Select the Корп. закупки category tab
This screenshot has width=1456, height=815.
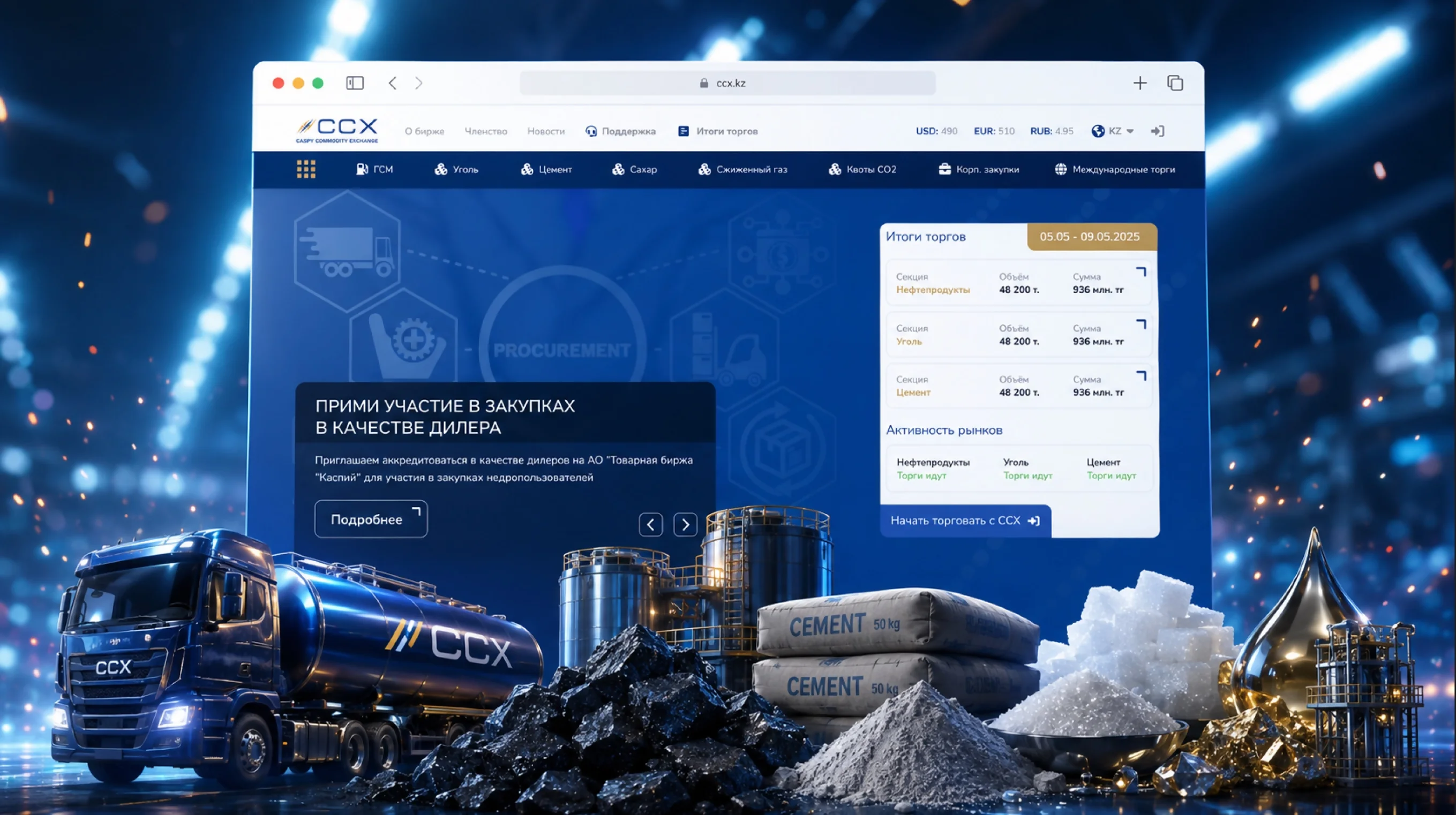tap(979, 169)
